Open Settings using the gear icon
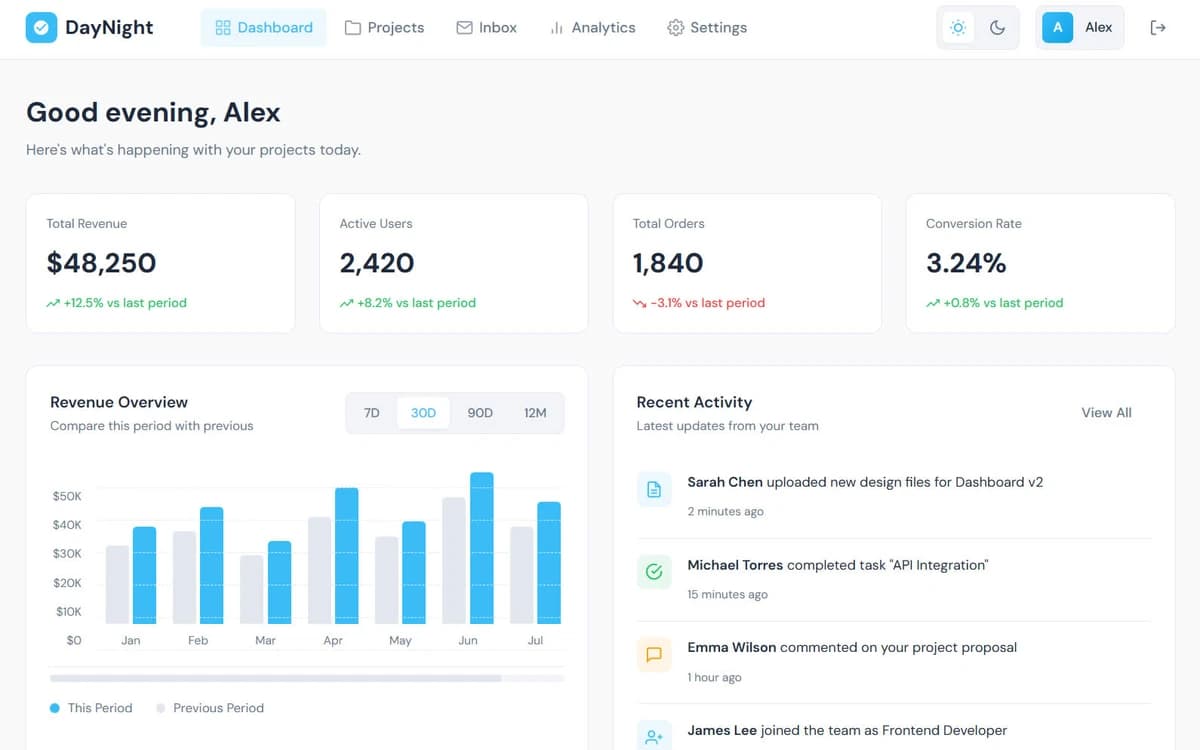 [x=675, y=27]
